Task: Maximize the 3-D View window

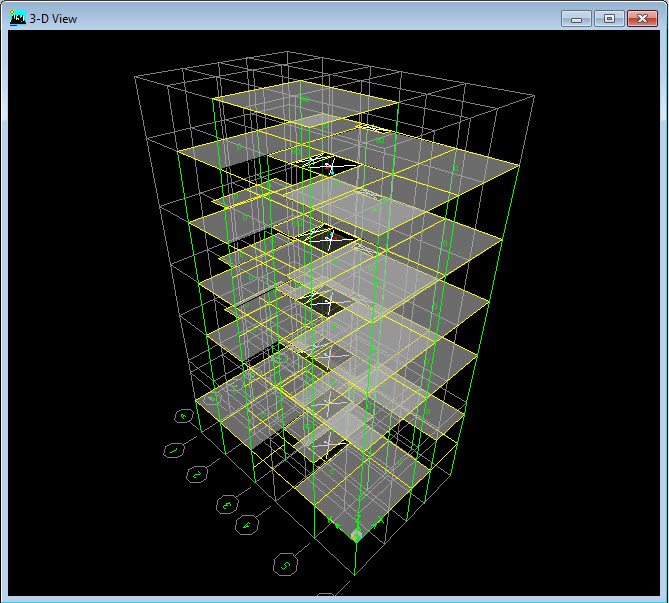Action: coord(609,18)
